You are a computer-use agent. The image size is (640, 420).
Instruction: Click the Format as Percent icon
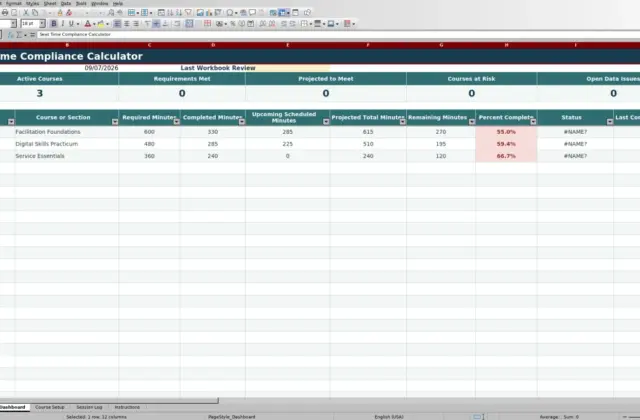pos(233,24)
